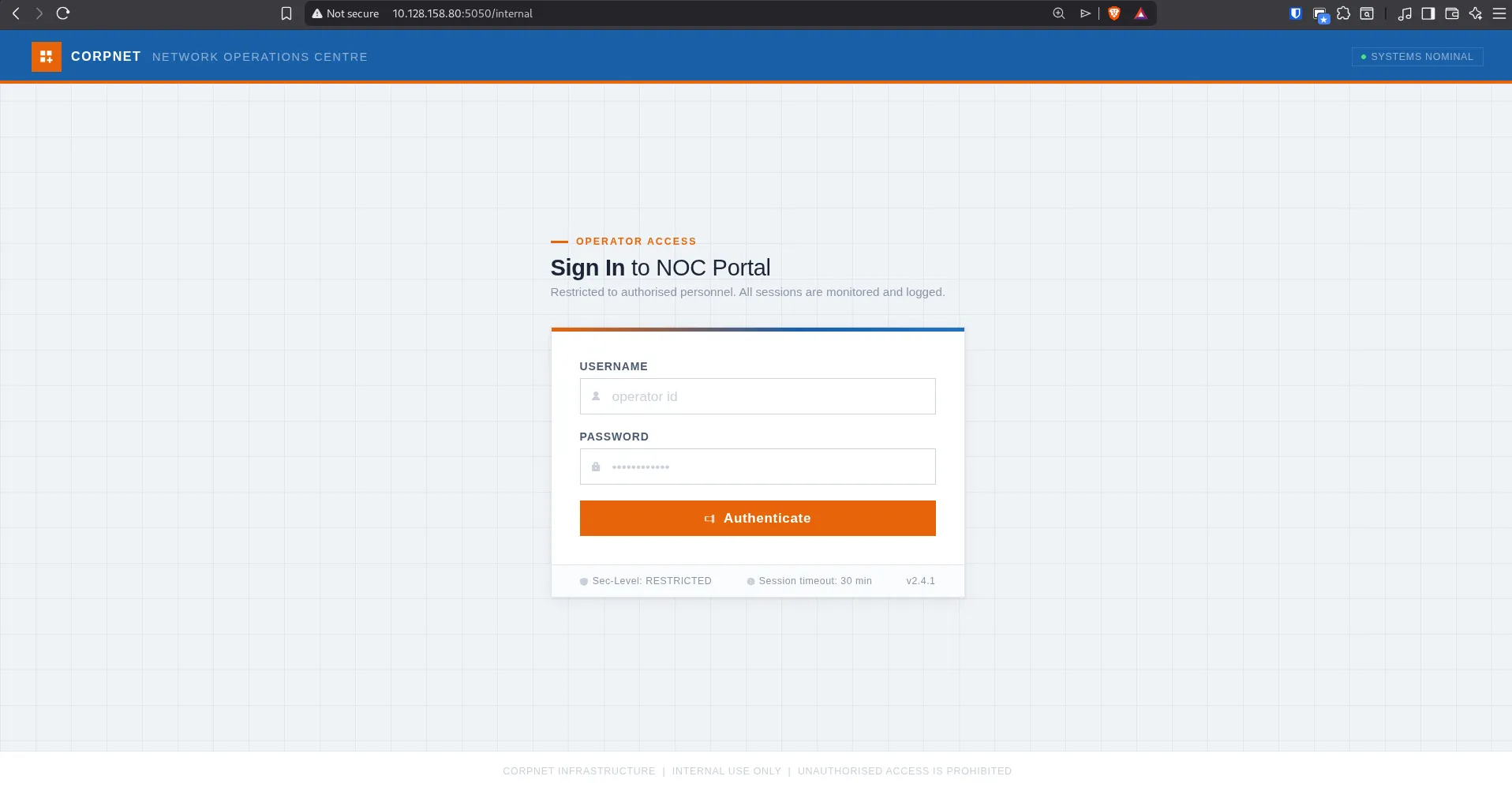1512x791 pixels.
Task: Bookmark this page with the bookmark icon
Action: click(286, 13)
